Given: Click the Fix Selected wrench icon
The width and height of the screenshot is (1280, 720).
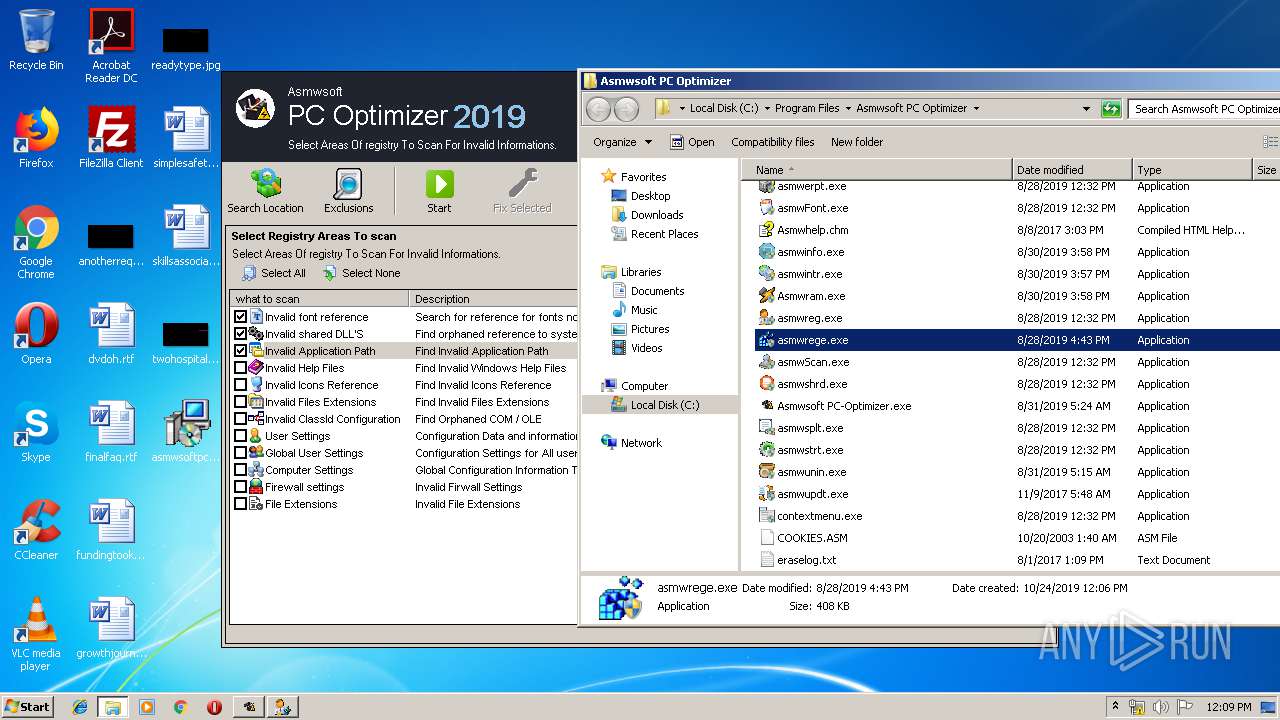Looking at the screenshot, I should click(522, 184).
